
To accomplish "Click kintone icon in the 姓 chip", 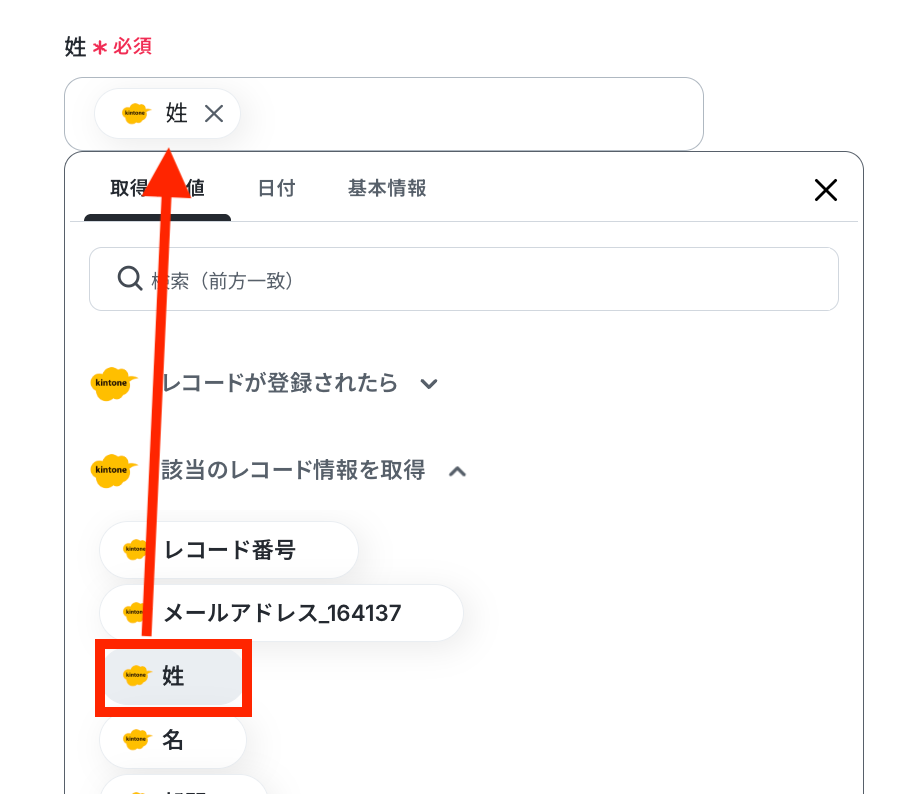I will (x=136, y=113).
